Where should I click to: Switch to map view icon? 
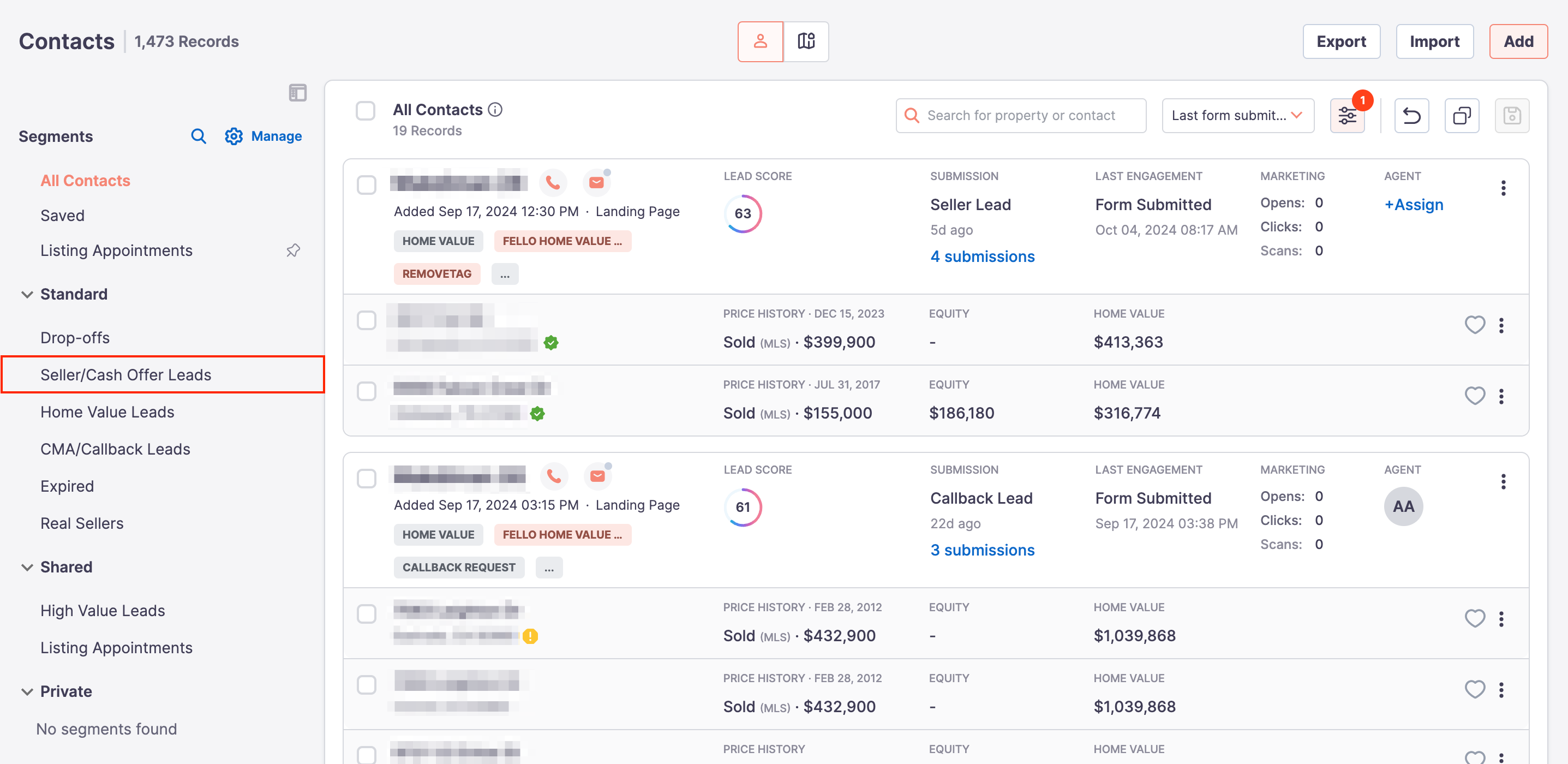806,41
